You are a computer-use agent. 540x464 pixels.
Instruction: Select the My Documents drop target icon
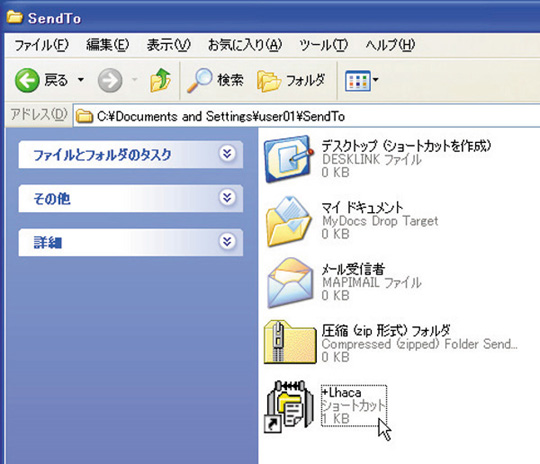289,221
